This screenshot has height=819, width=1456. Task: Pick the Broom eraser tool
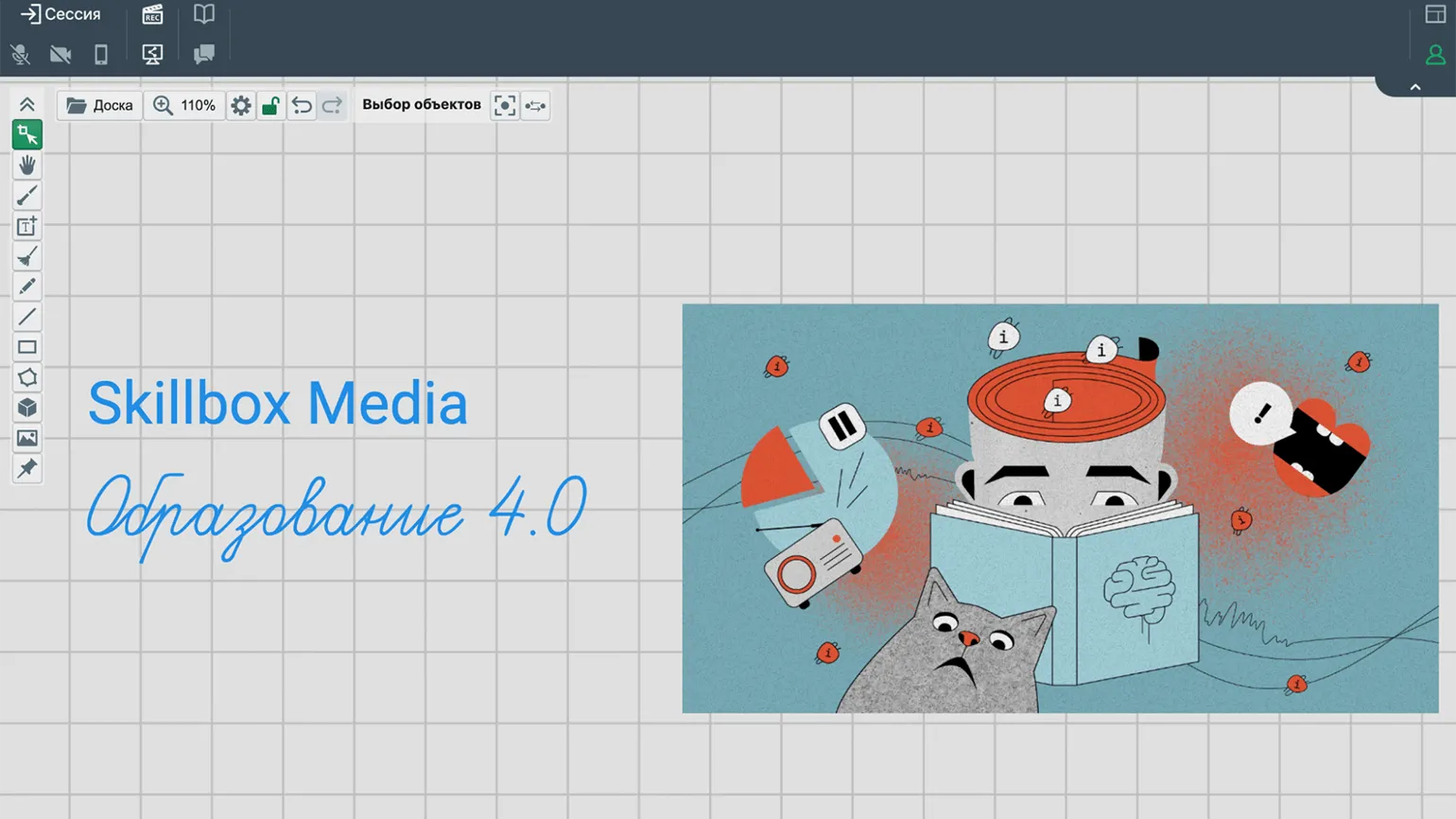(26, 256)
